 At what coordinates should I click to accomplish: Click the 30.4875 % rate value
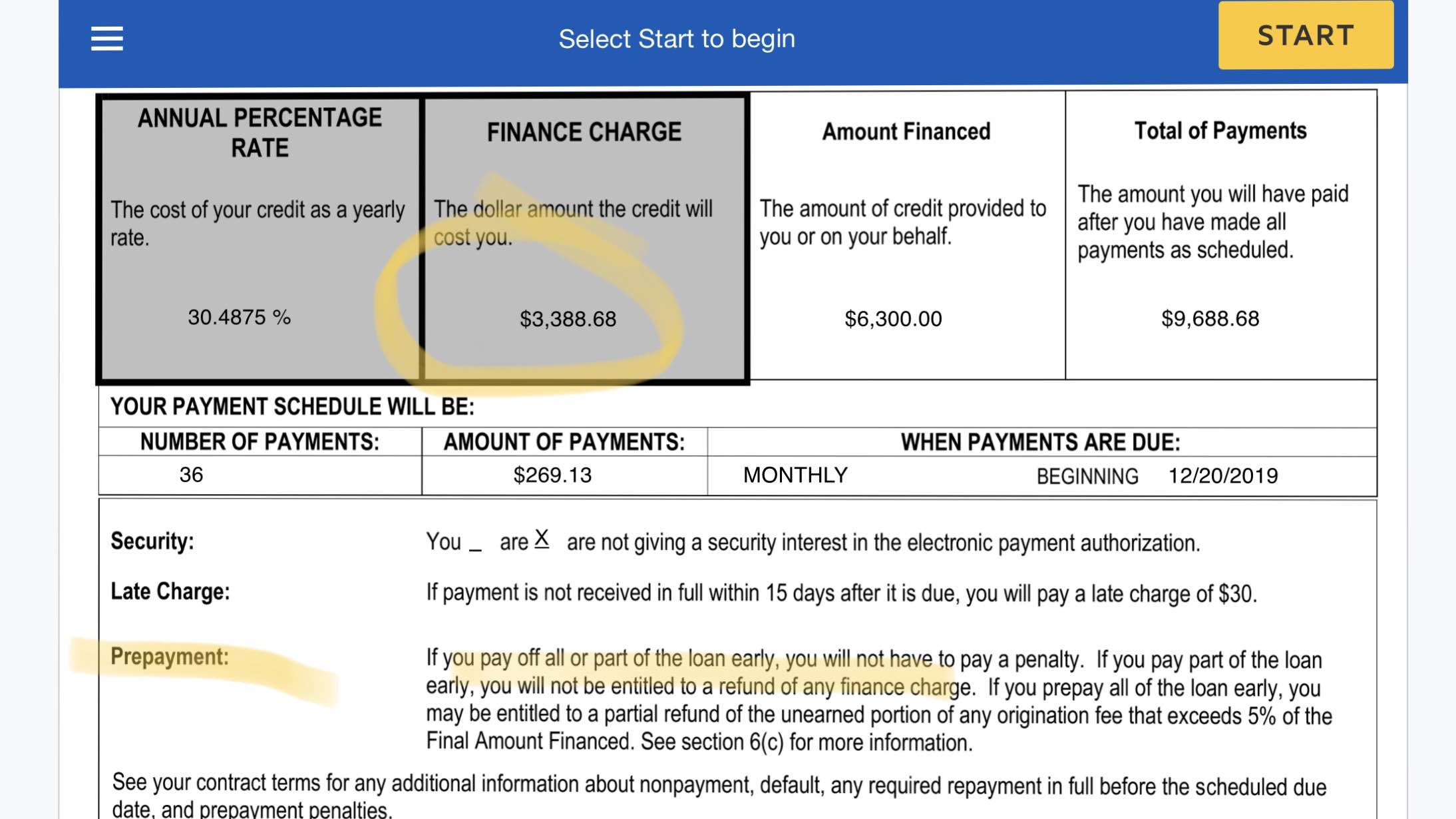[x=239, y=317]
